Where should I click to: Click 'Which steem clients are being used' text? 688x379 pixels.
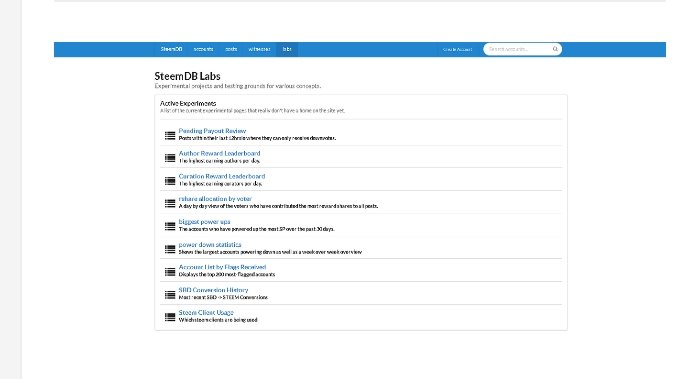(218, 320)
